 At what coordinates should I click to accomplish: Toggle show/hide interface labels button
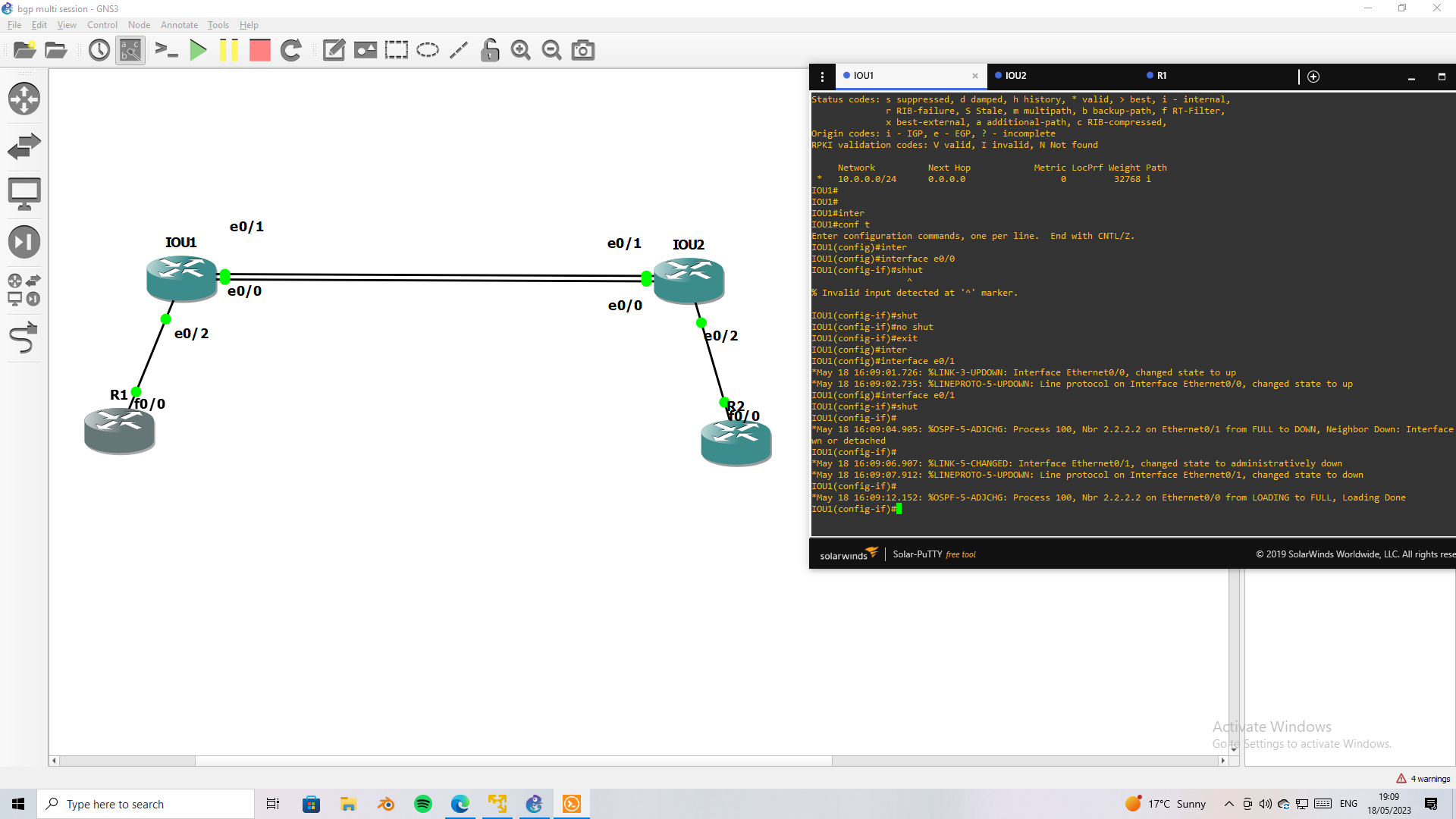(x=130, y=51)
